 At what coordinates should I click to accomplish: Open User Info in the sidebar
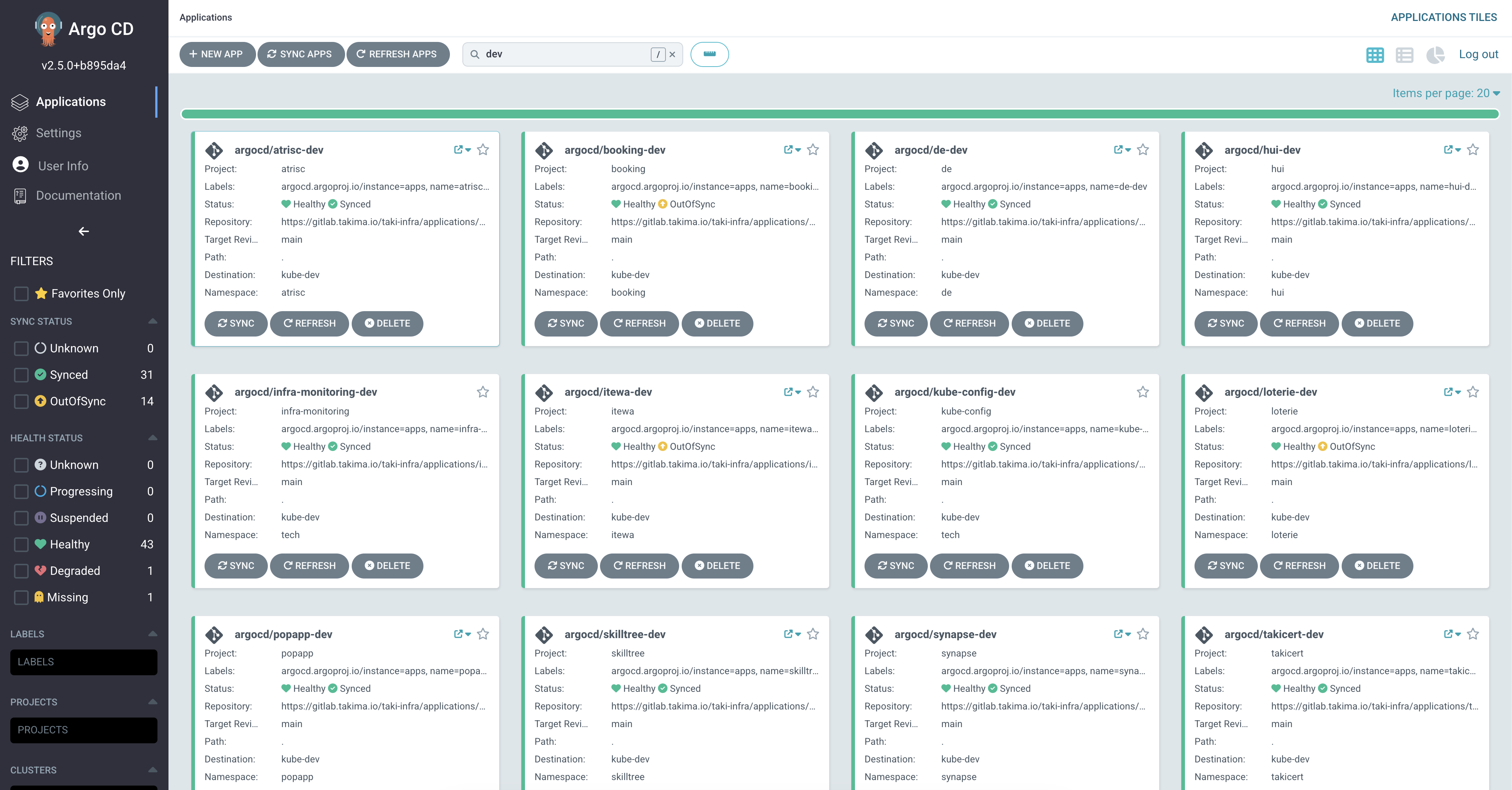[63, 166]
